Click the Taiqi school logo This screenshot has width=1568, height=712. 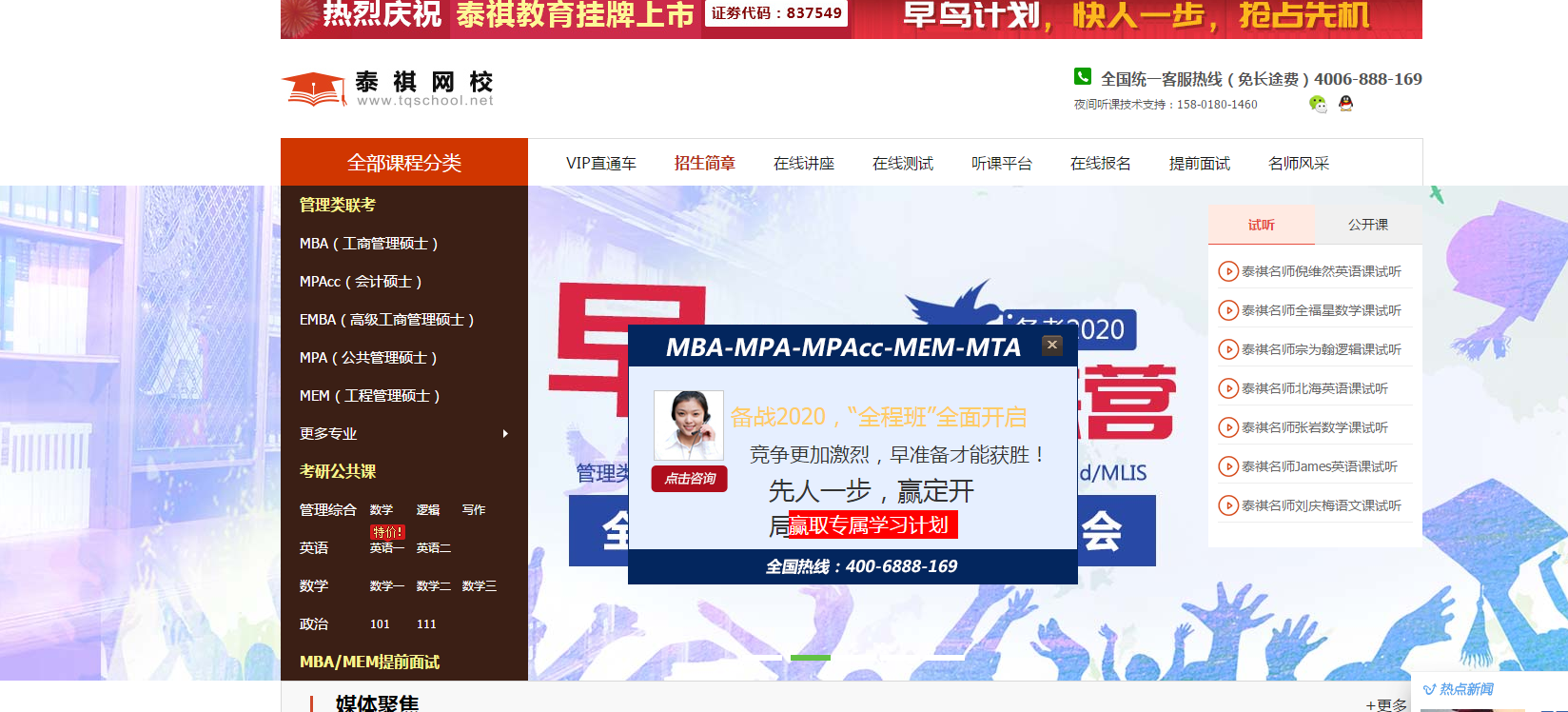[x=387, y=89]
